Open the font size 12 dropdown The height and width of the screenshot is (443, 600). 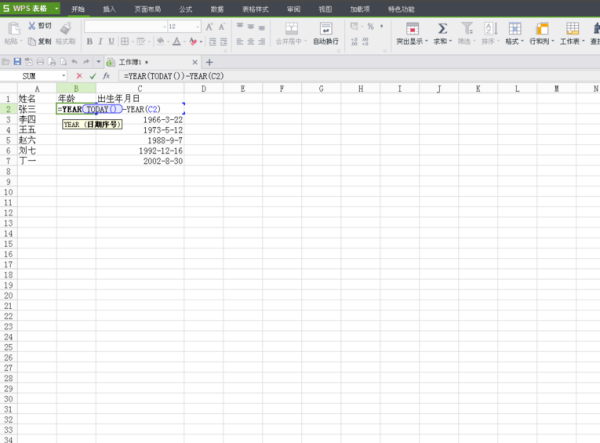point(197,26)
